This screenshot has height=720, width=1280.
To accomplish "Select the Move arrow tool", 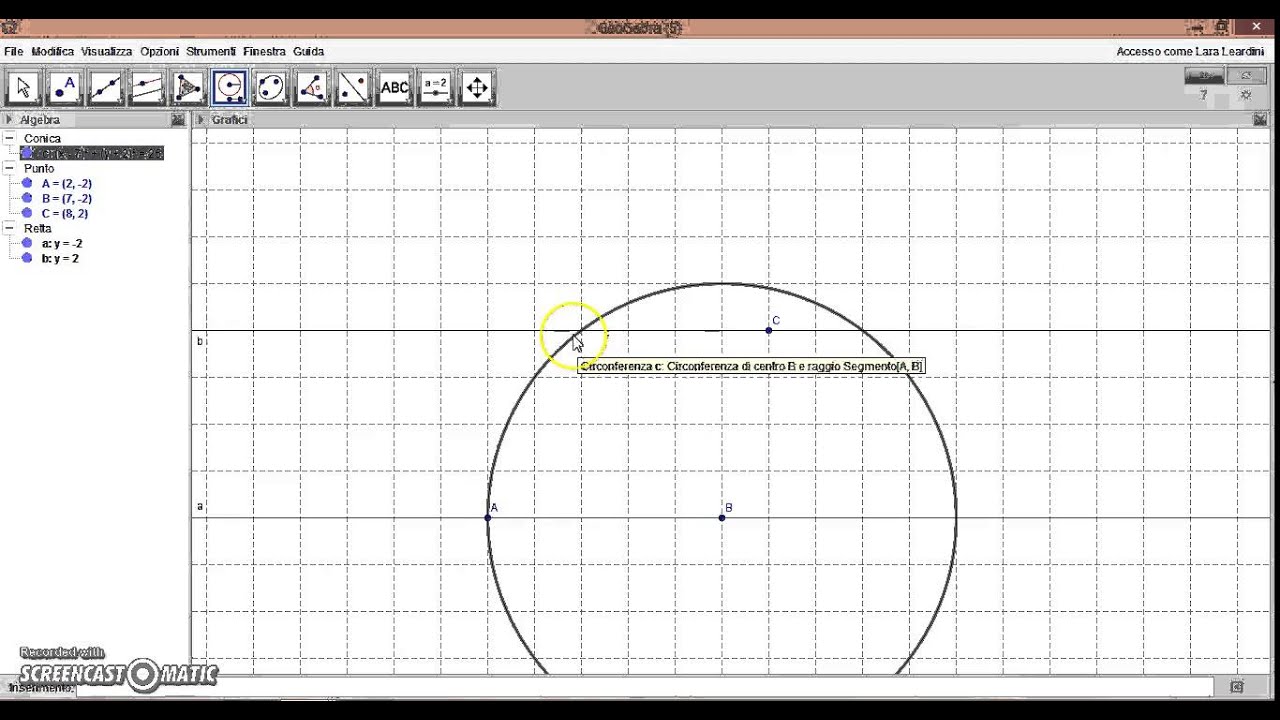I will point(23,88).
